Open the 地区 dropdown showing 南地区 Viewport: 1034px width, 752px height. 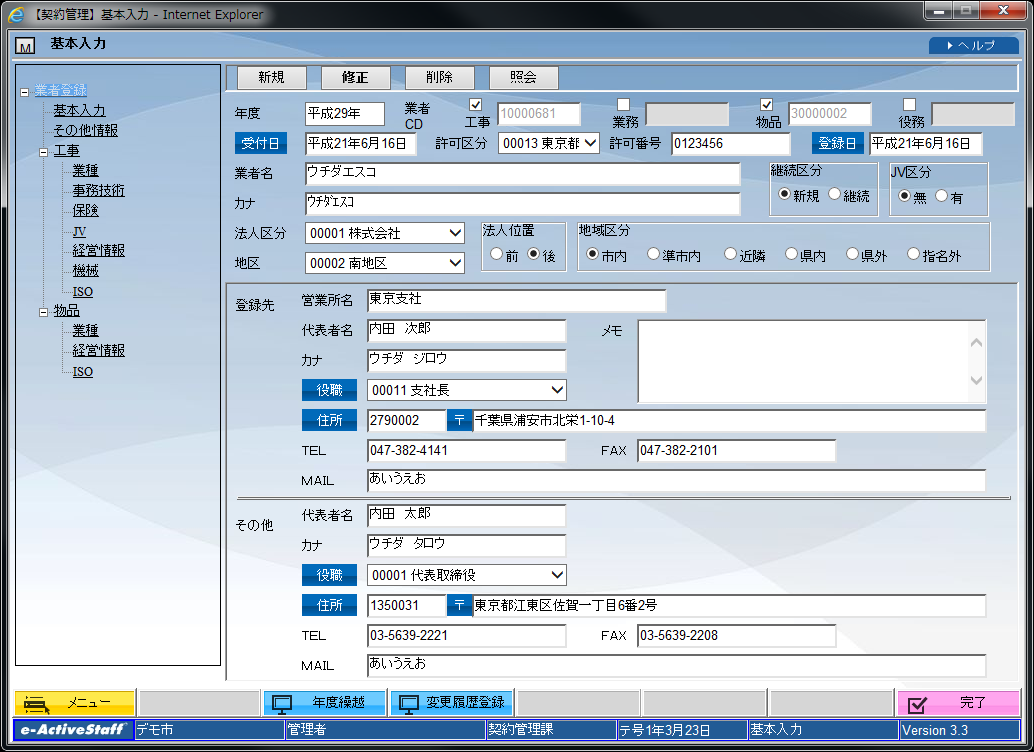point(384,263)
